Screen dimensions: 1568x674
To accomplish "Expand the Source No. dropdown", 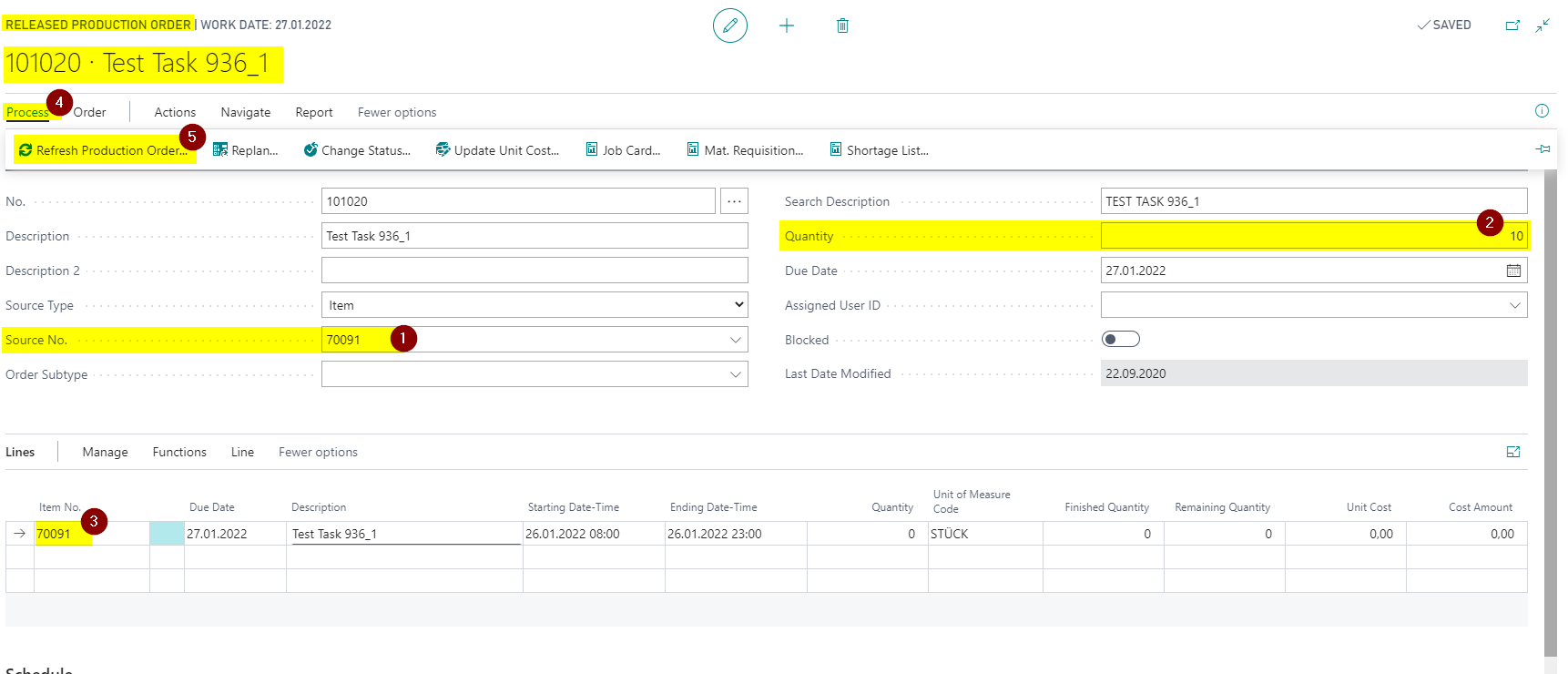I will pyautogui.click(x=735, y=340).
